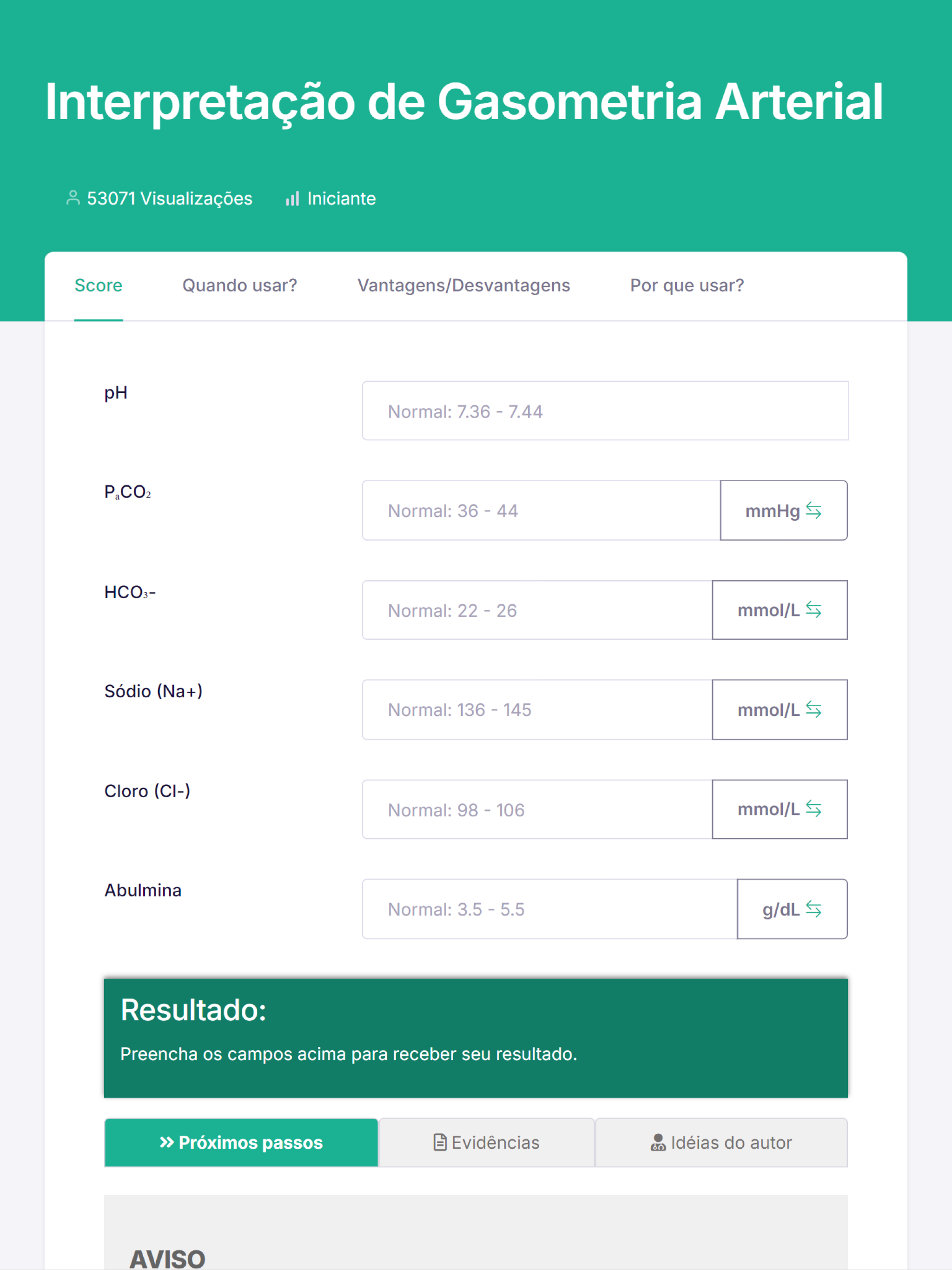Select the Próximos passos tab
The width and height of the screenshot is (952, 1270).
pyautogui.click(x=241, y=1143)
